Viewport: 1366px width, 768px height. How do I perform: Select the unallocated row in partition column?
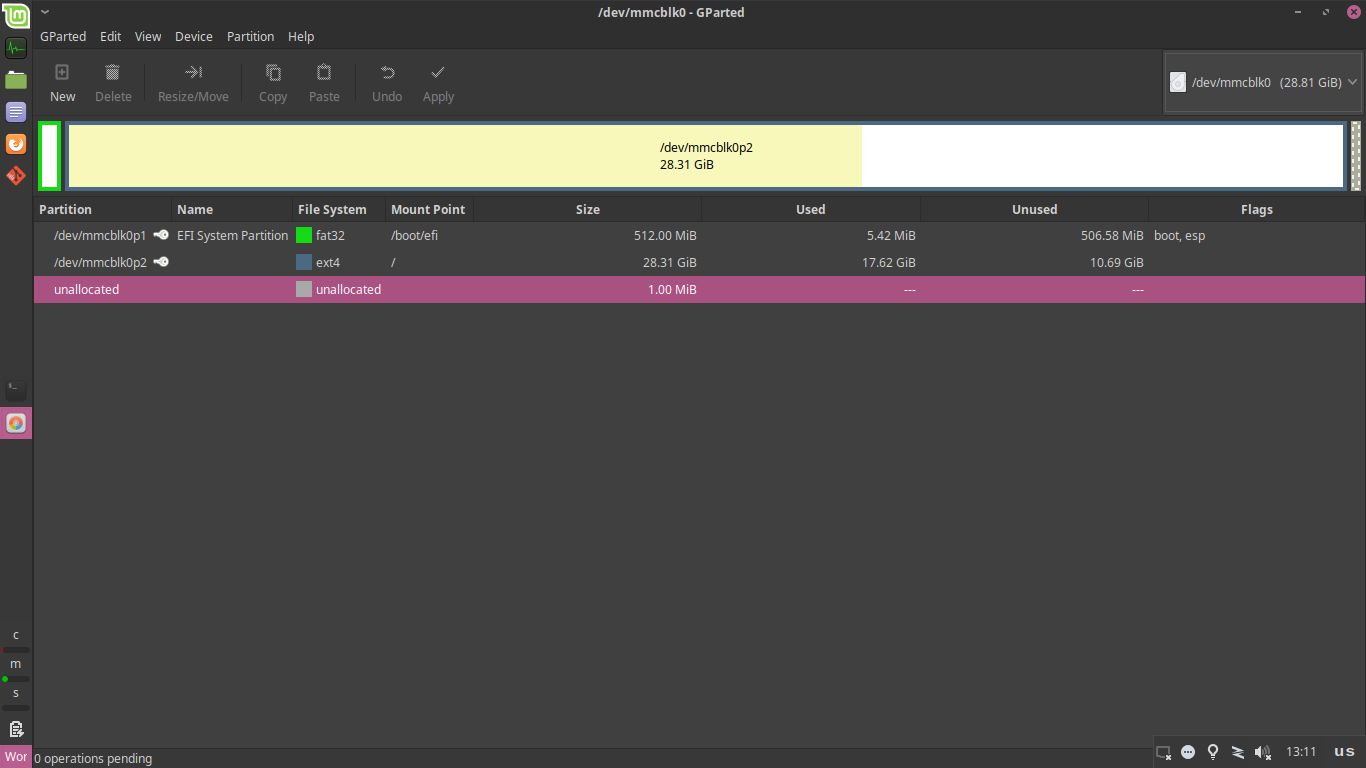(x=86, y=290)
